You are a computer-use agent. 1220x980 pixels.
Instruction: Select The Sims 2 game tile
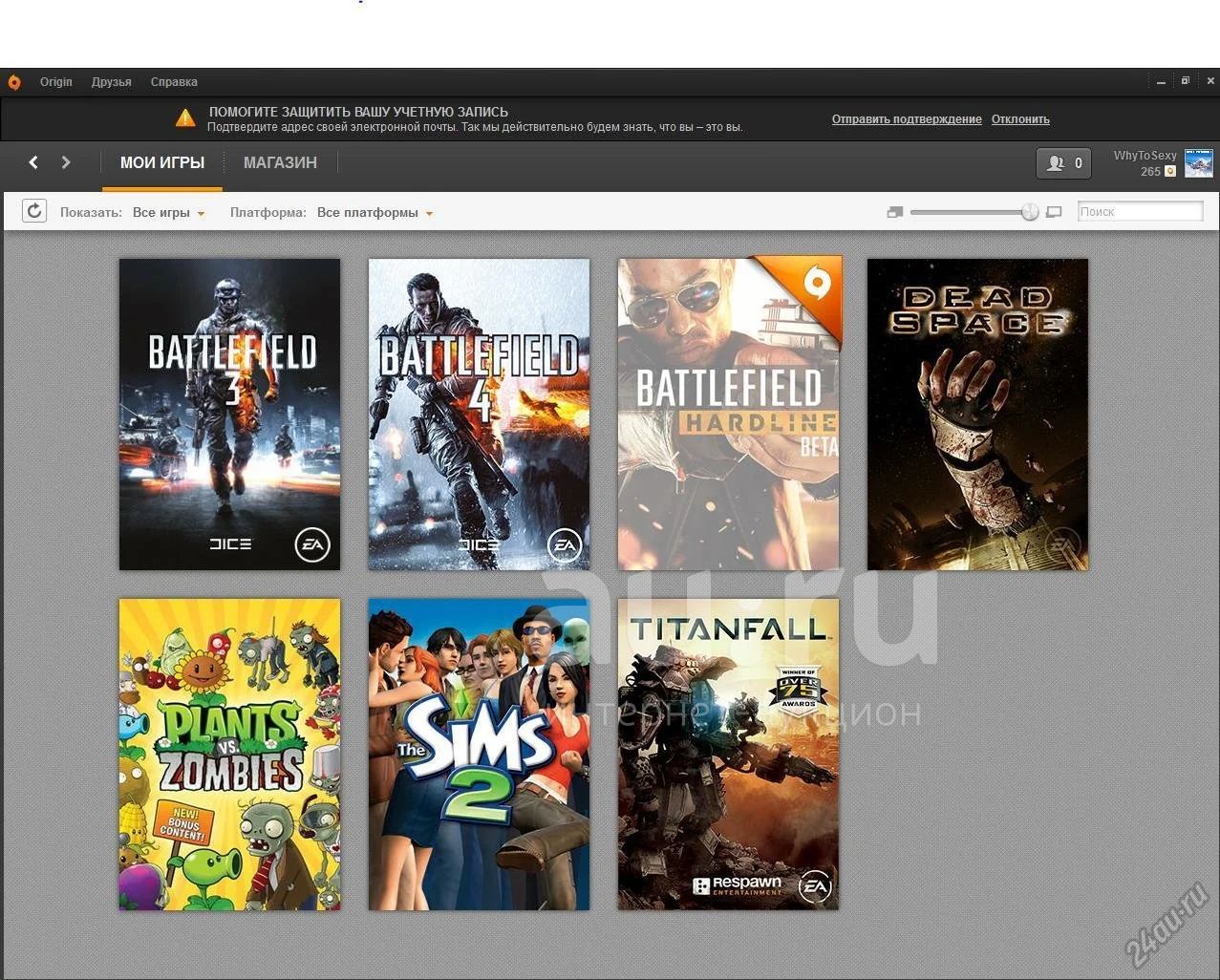point(479,755)
